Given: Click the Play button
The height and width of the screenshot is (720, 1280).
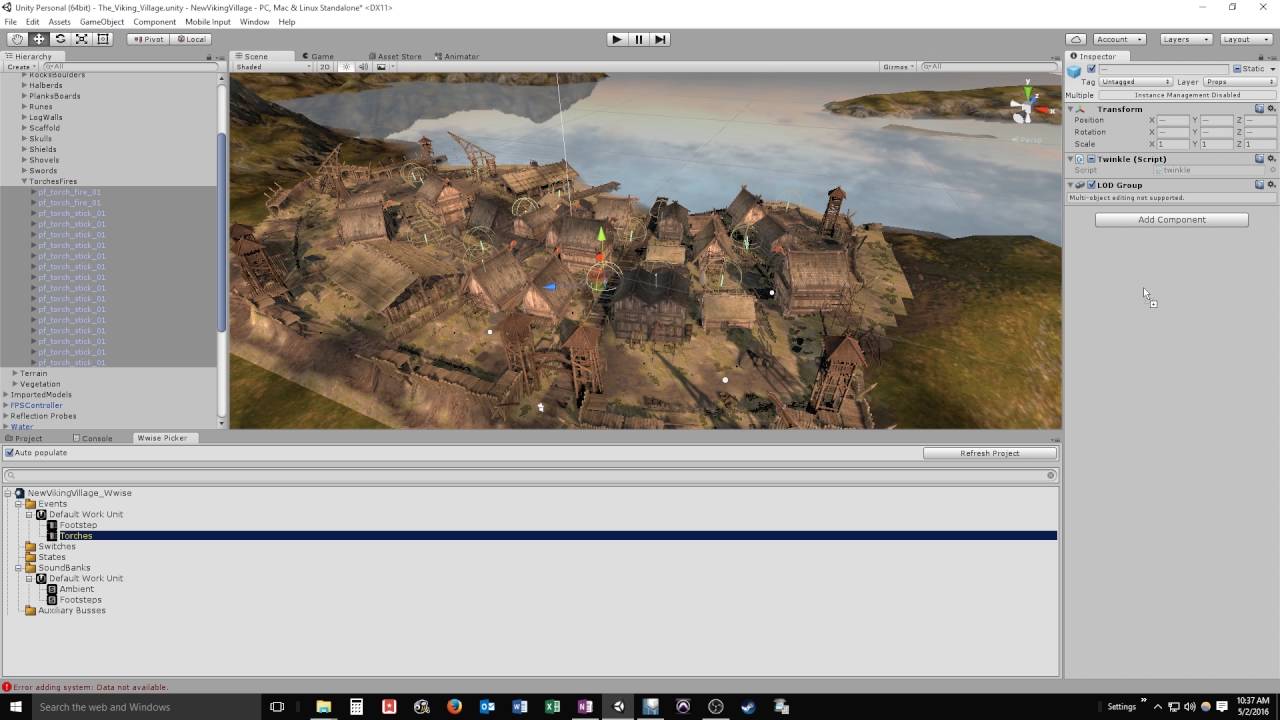Looking at the screenshot, I should [x=617, y=39].
